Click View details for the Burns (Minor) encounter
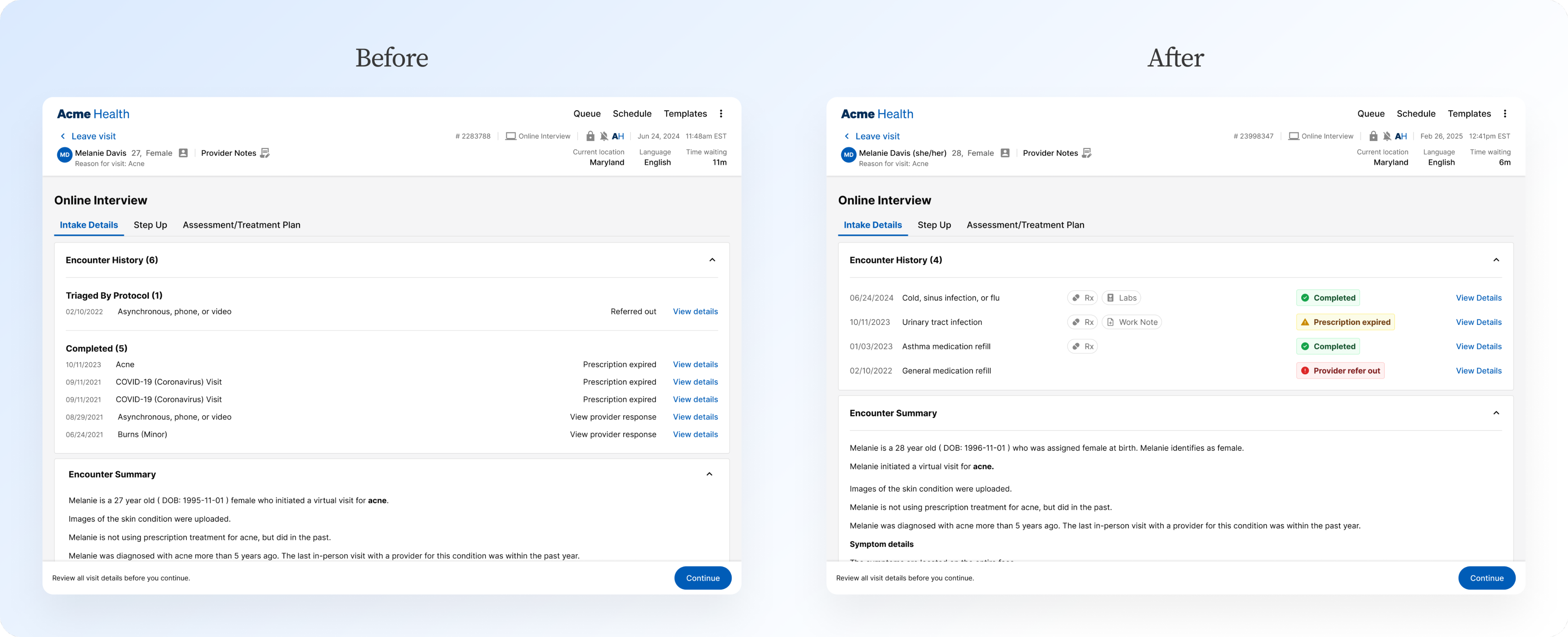Image resolution: width=1568 pixels, height=637 pixels. (x=695, y=434)
